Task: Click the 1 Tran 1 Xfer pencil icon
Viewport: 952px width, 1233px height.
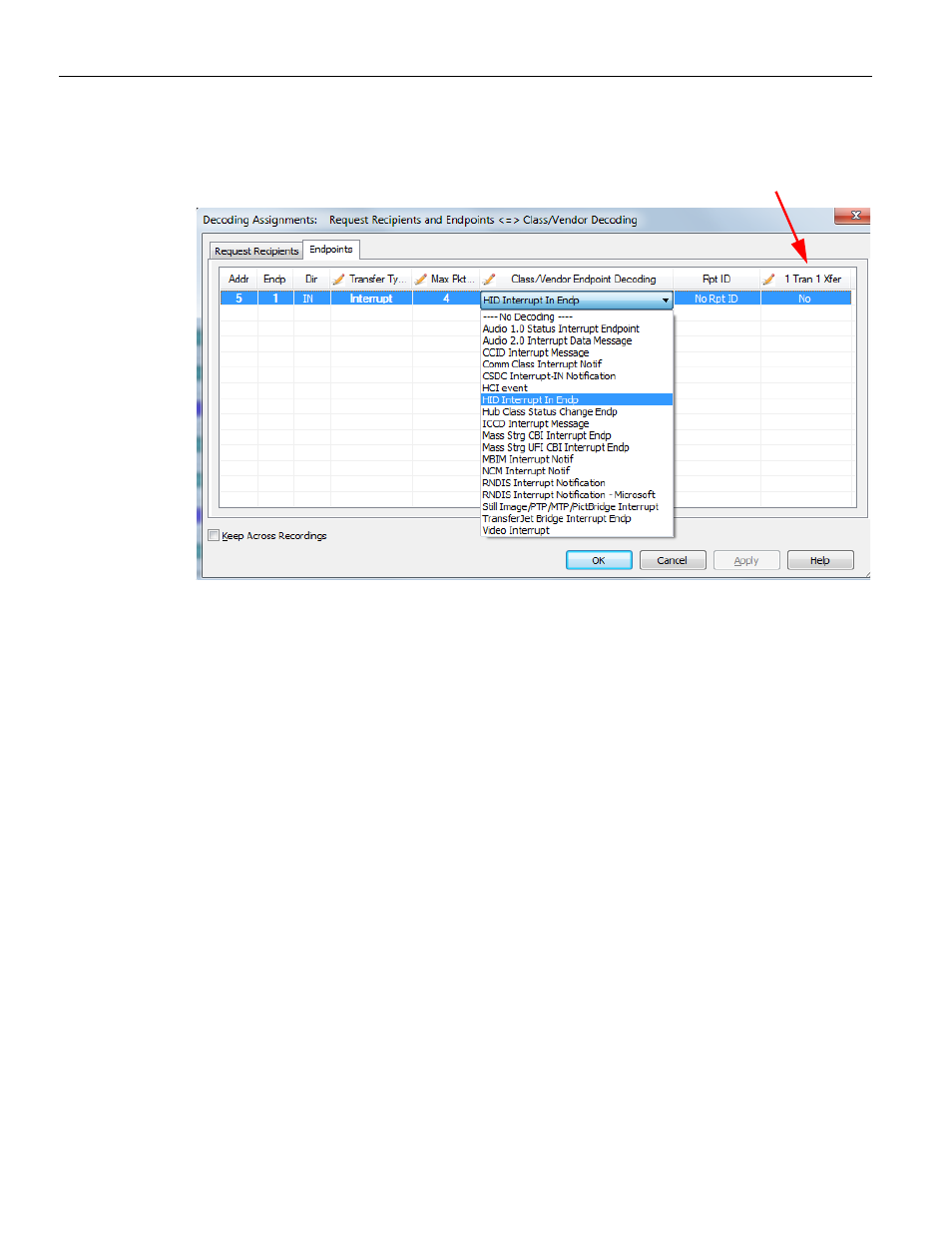Action: pyautogui.click(x=768, y=280)
